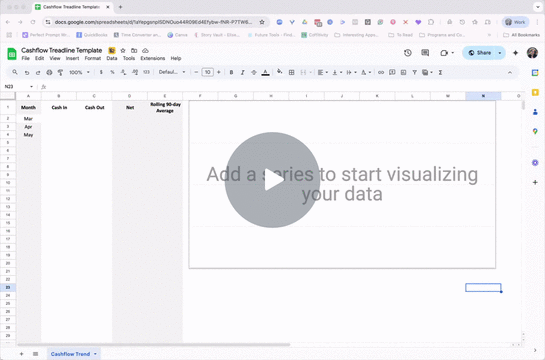The image size is (545, 360).
Task: Open the text wrapping dropdown
Action: [351, 72]
